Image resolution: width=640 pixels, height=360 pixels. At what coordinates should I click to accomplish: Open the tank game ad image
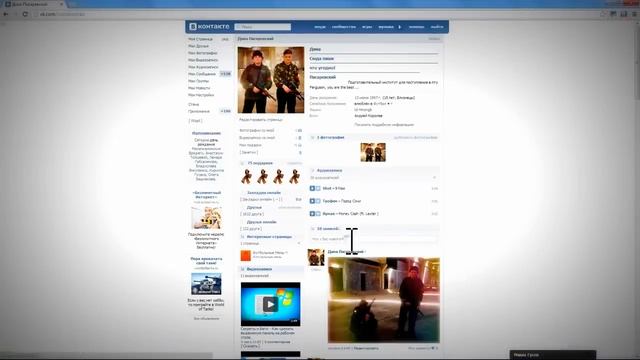coord(207,284)
